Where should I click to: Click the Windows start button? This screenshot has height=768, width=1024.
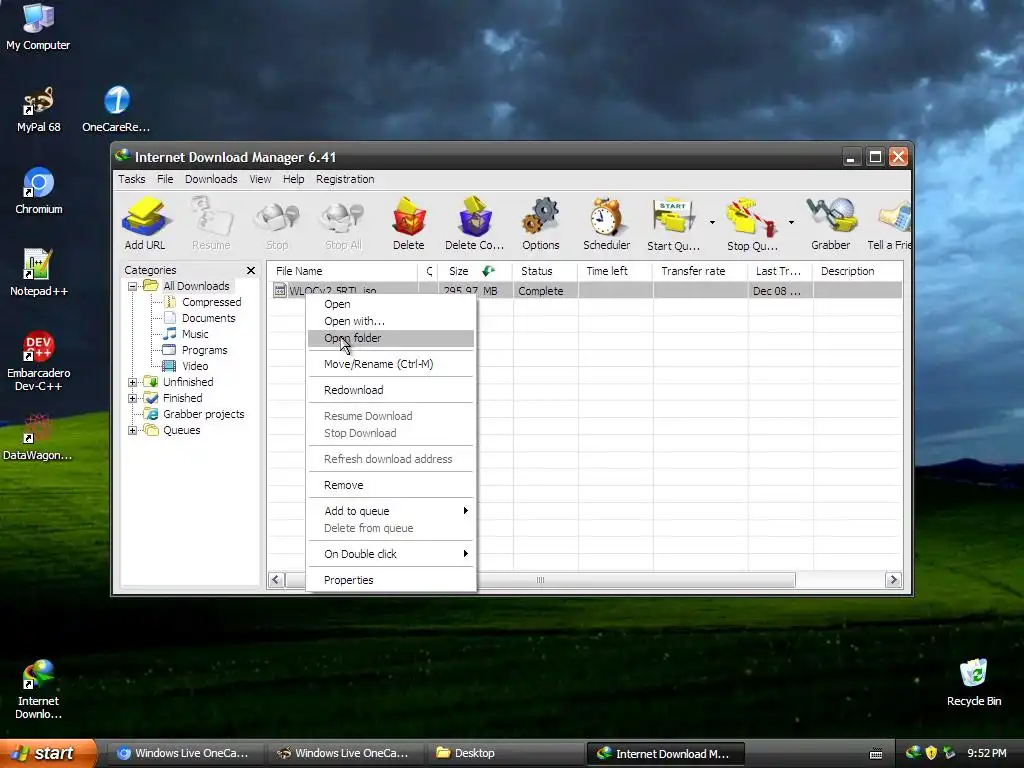(x=48, y=753)
